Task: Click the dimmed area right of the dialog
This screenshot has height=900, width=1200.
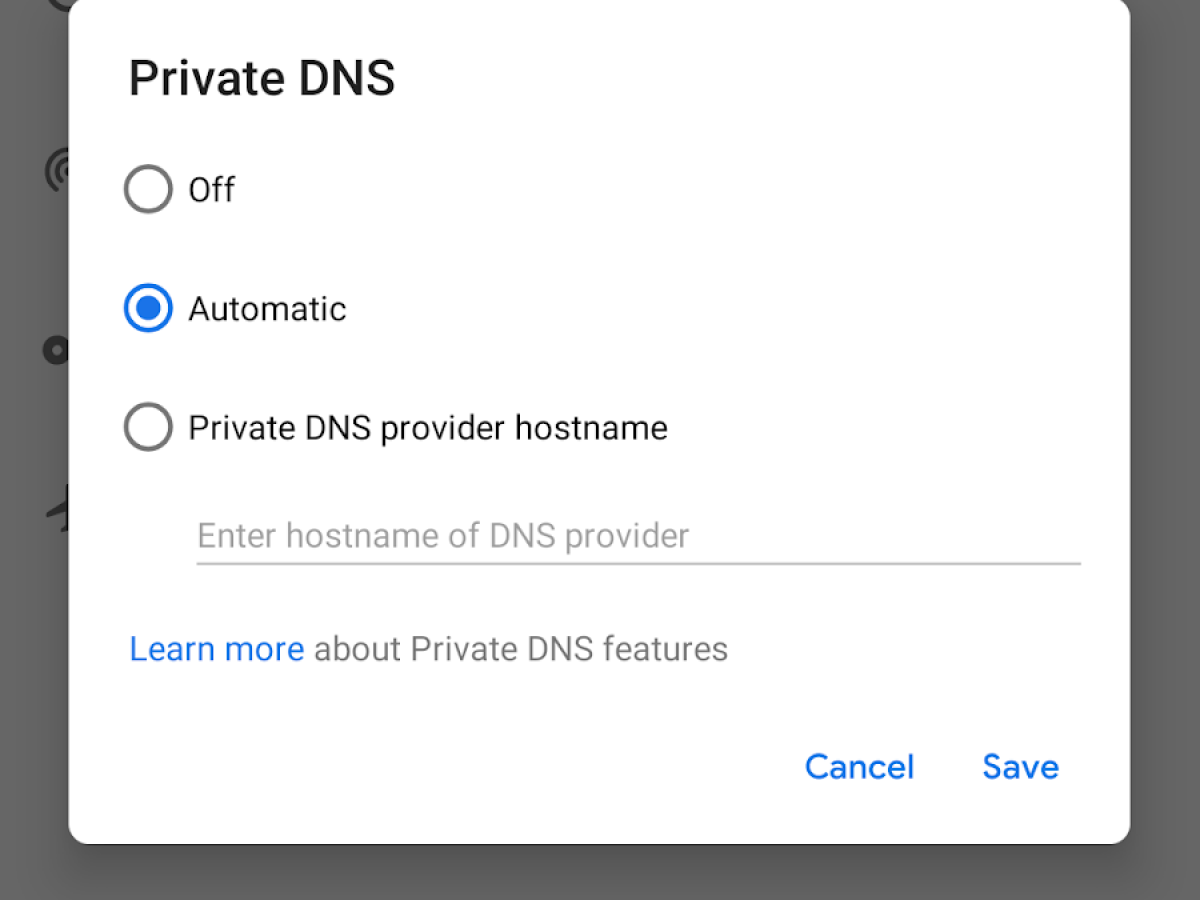Action: coord(1165,450)
